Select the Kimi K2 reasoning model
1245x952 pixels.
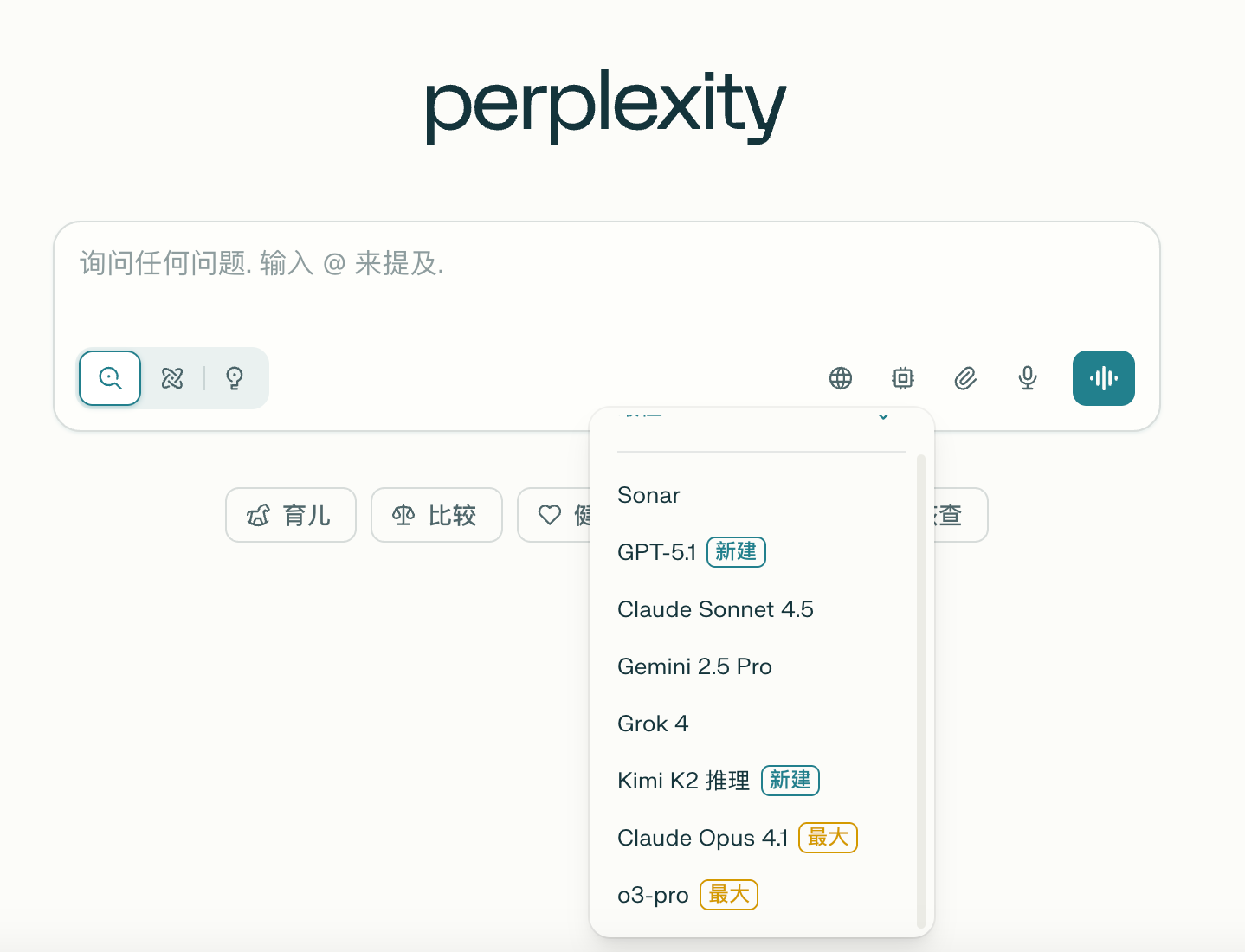[683, 781]
